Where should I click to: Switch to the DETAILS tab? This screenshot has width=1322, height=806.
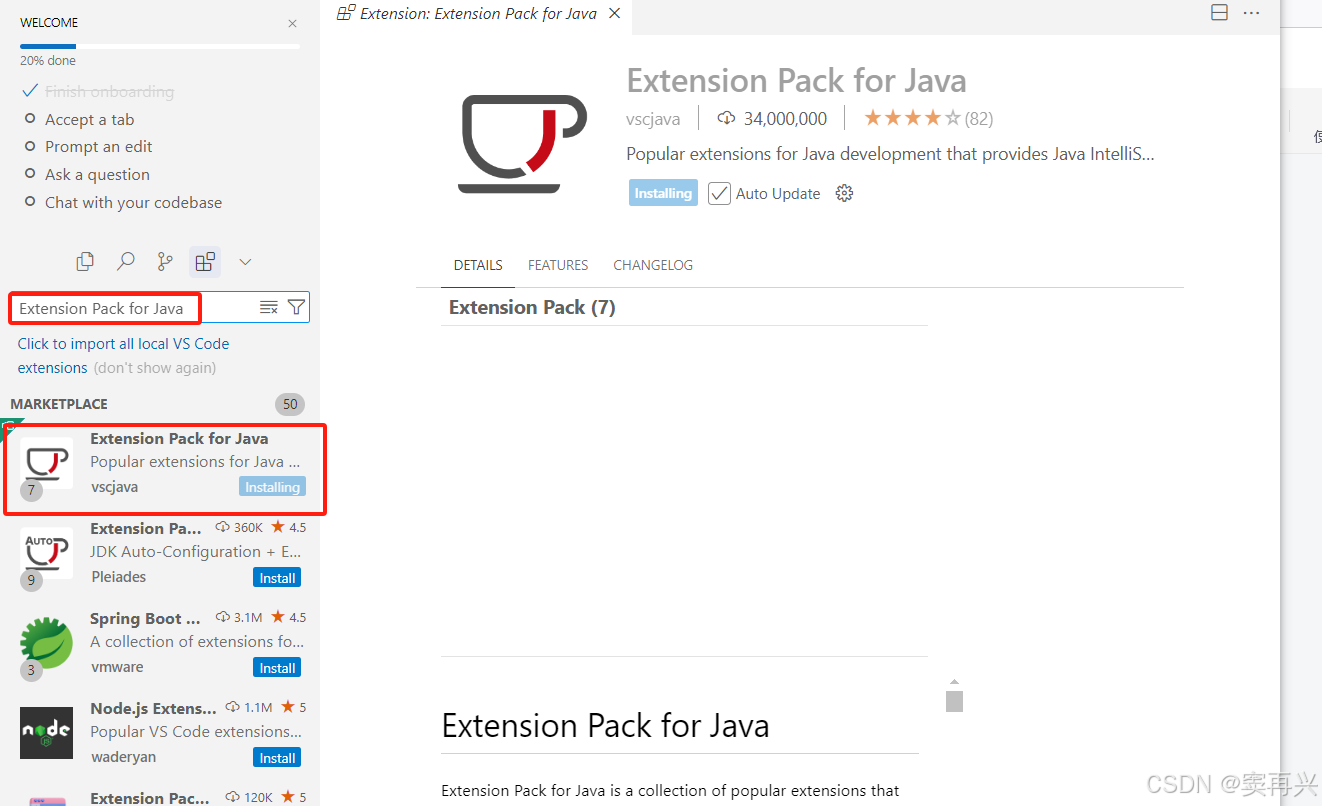[478, 265]
